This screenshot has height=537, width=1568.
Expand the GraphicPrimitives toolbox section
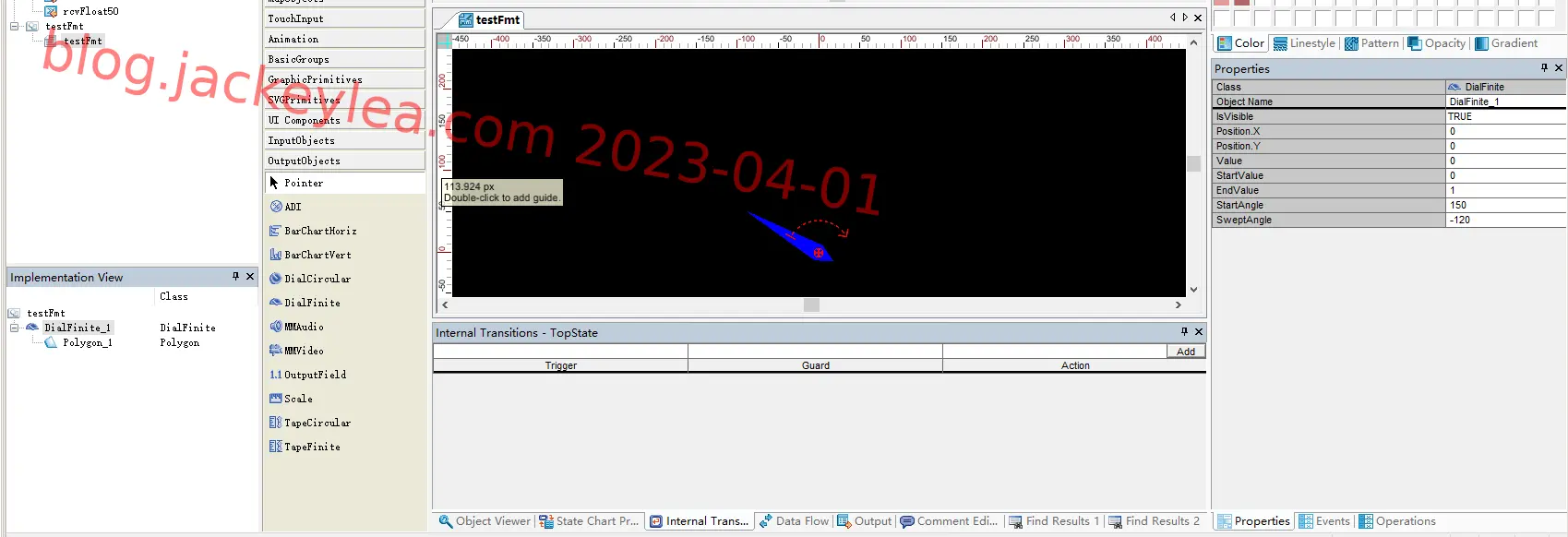coord(345,79)
